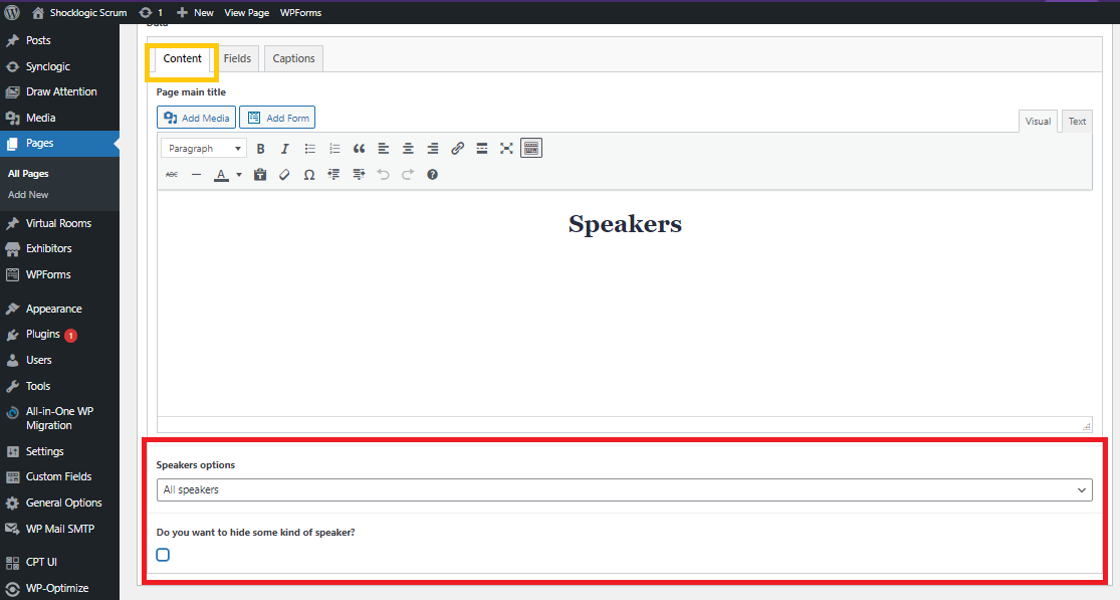Go to All Pages submenu link
The width and height of the screenshot is (1120, 600).
coord(29,174)
